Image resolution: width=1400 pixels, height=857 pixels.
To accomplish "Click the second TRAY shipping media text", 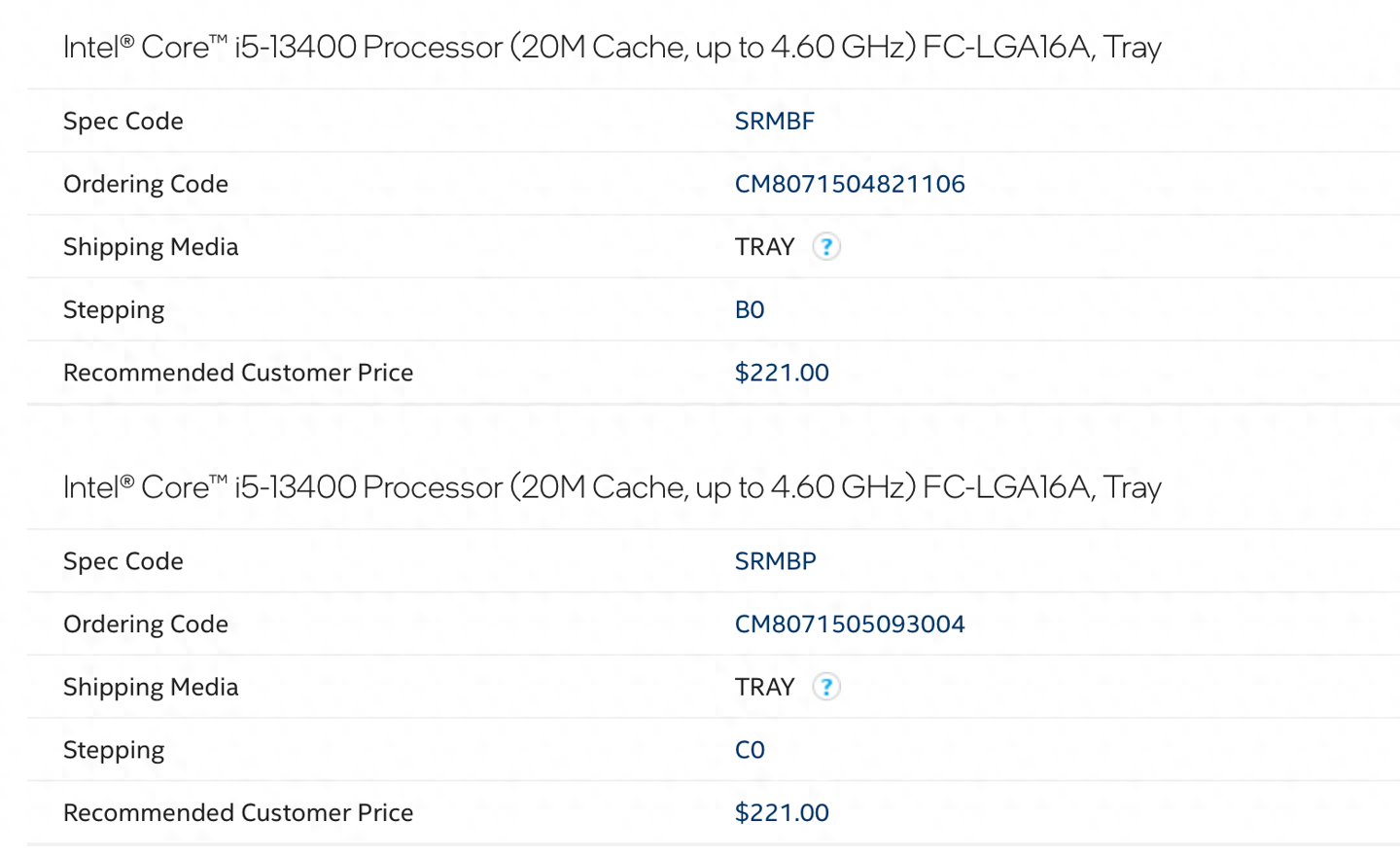I will 764,687.
